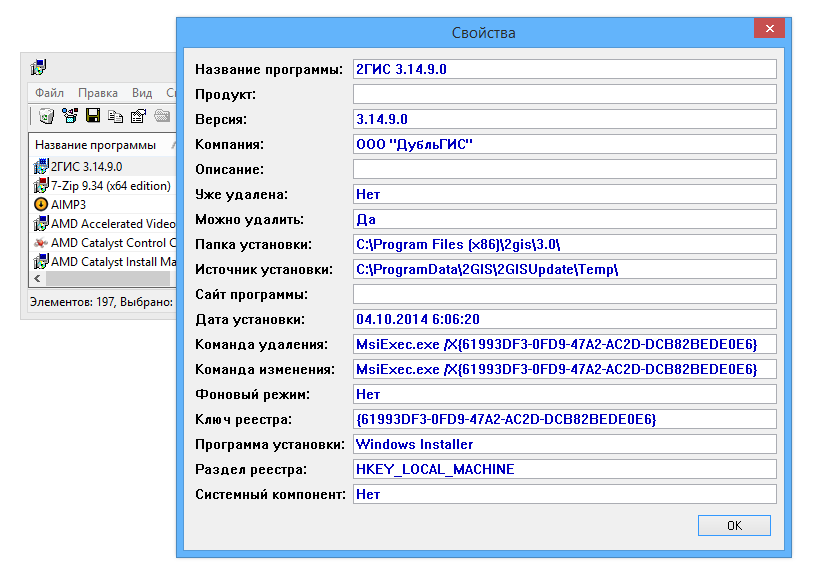Click the Ключ реестра GUID field
Image resolution: width=813 pixels, height=574 pixels.
(565, 419)
